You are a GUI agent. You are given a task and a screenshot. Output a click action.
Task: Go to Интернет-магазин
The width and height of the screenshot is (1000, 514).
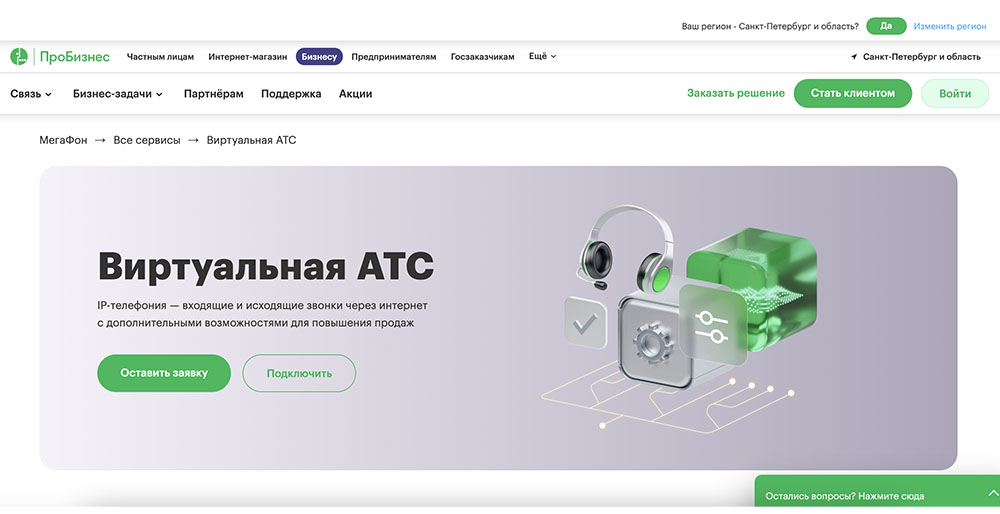click(x=247, y=57)
